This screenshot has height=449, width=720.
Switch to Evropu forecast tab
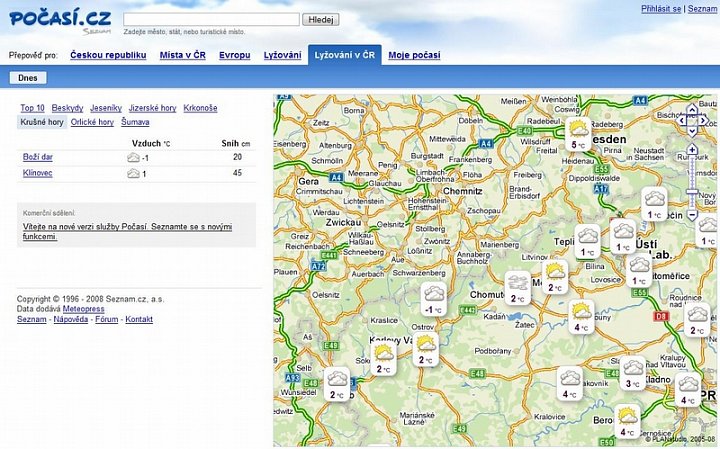click(235, 55)
